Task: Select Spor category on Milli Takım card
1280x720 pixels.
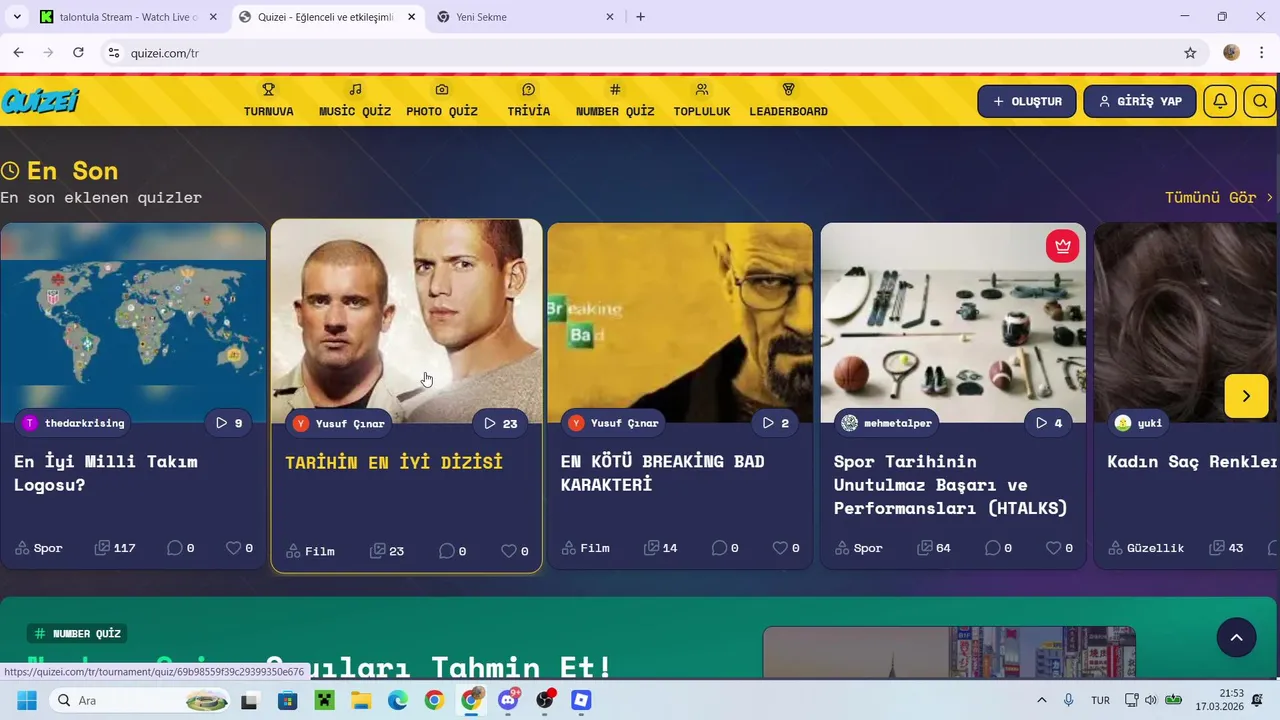Action: (39, 548)
